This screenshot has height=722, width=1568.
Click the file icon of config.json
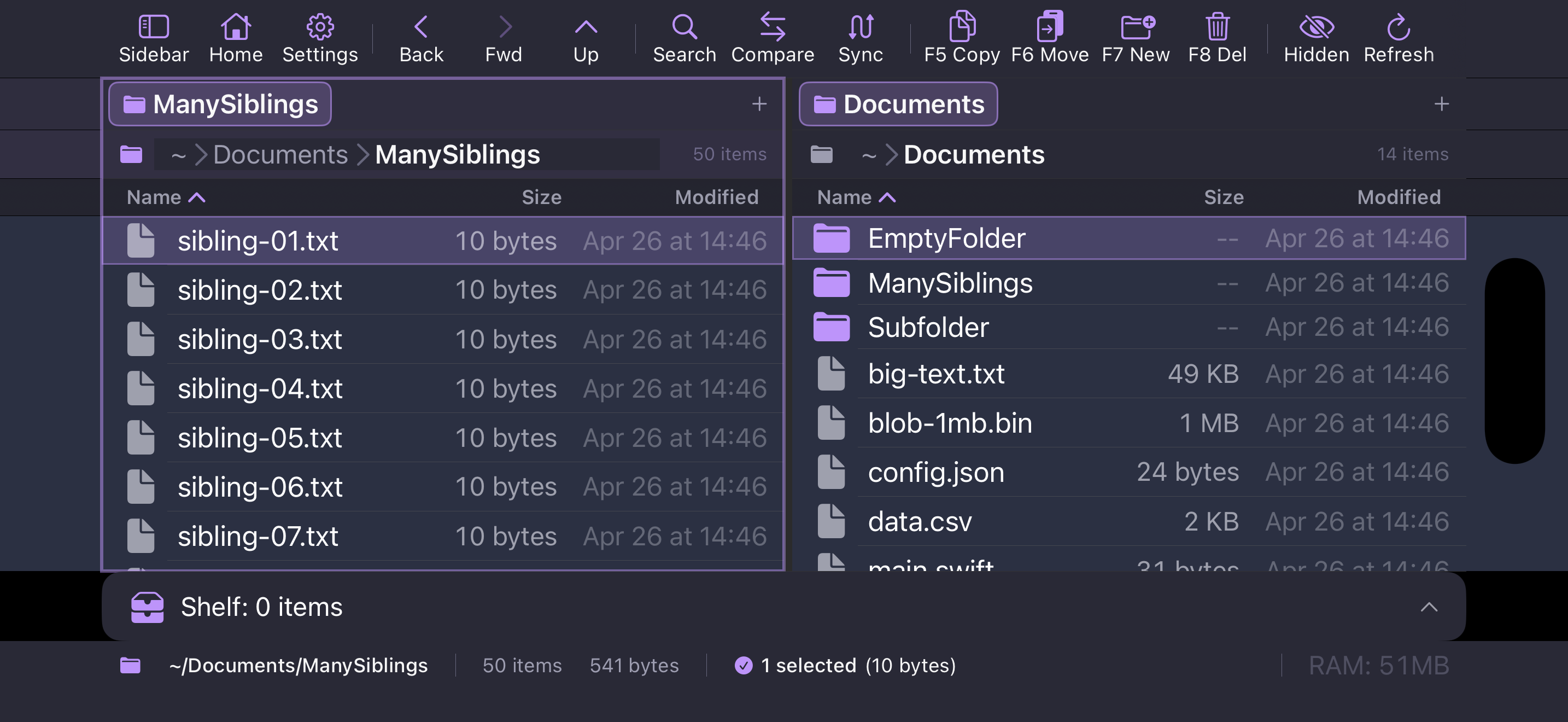point(831,473)
